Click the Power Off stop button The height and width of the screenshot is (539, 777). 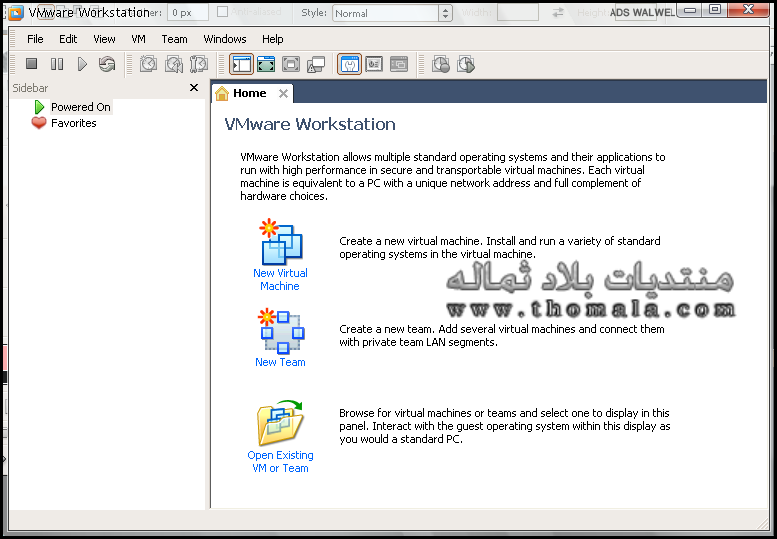point(32,64)
